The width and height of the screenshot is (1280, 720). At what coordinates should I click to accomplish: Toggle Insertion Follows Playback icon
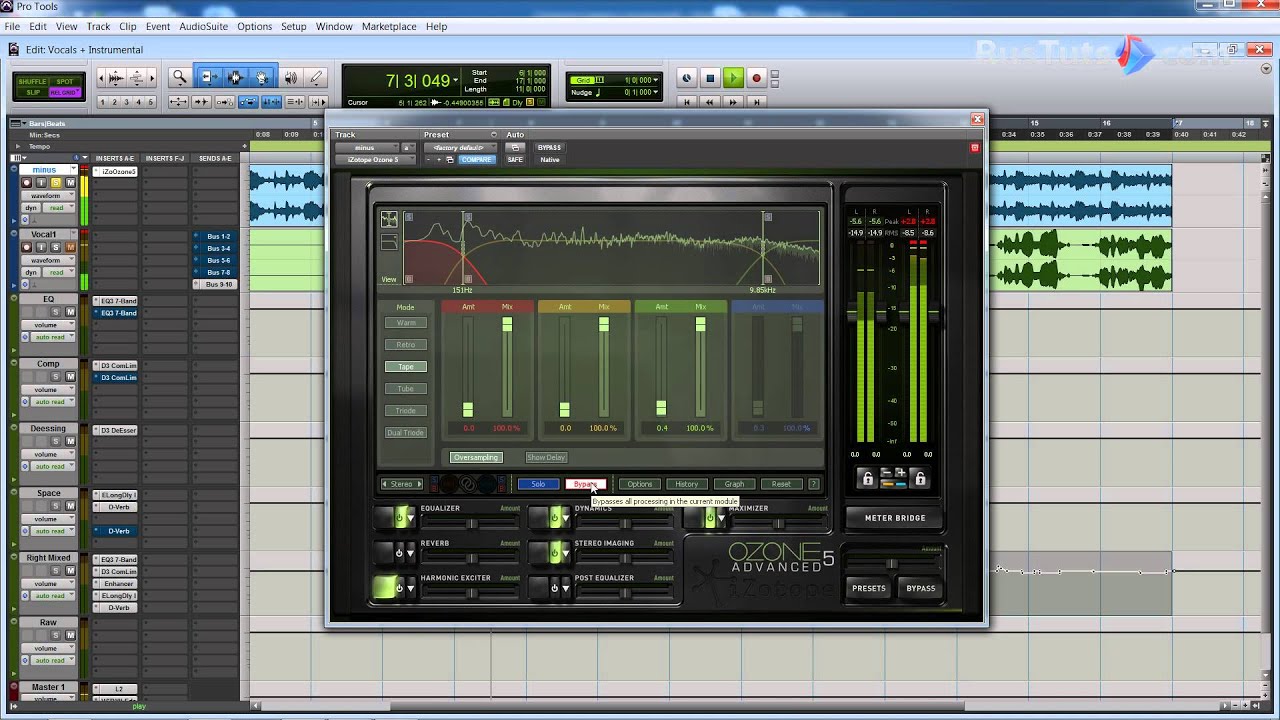point(319,102)
